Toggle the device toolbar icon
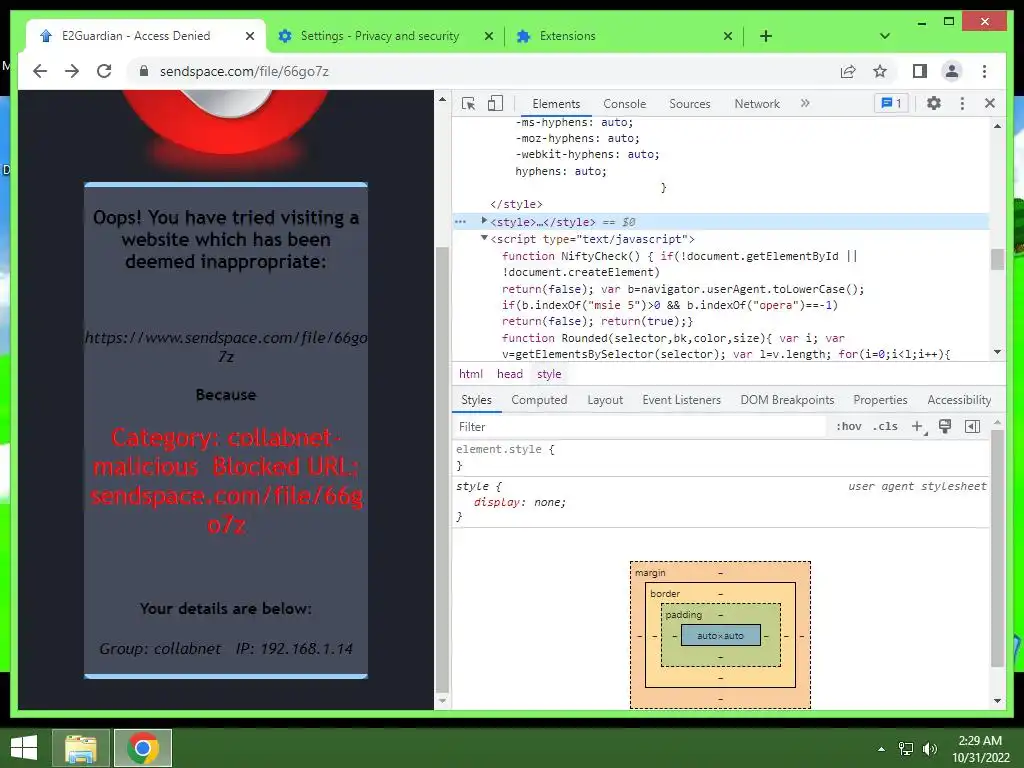This screenshot has width=1024, height=768. coord(496,103)
